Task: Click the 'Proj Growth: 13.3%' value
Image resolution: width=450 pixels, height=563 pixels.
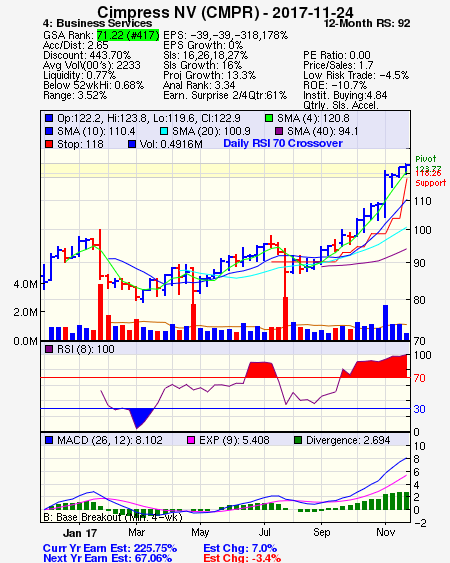Action: [x=209, y=75]
